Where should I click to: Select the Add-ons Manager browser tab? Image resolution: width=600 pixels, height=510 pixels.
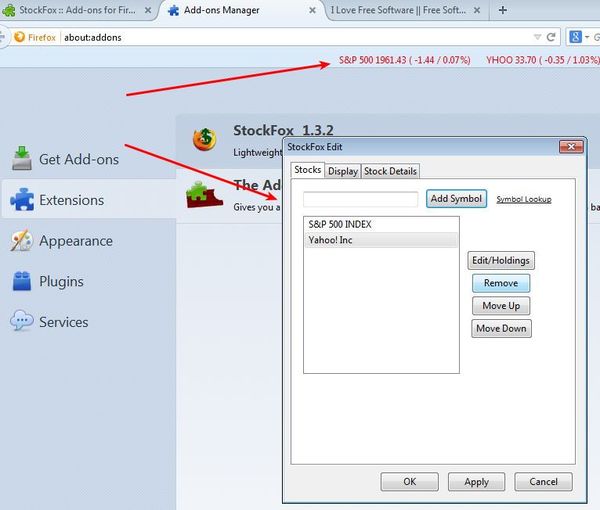point(222,10)
